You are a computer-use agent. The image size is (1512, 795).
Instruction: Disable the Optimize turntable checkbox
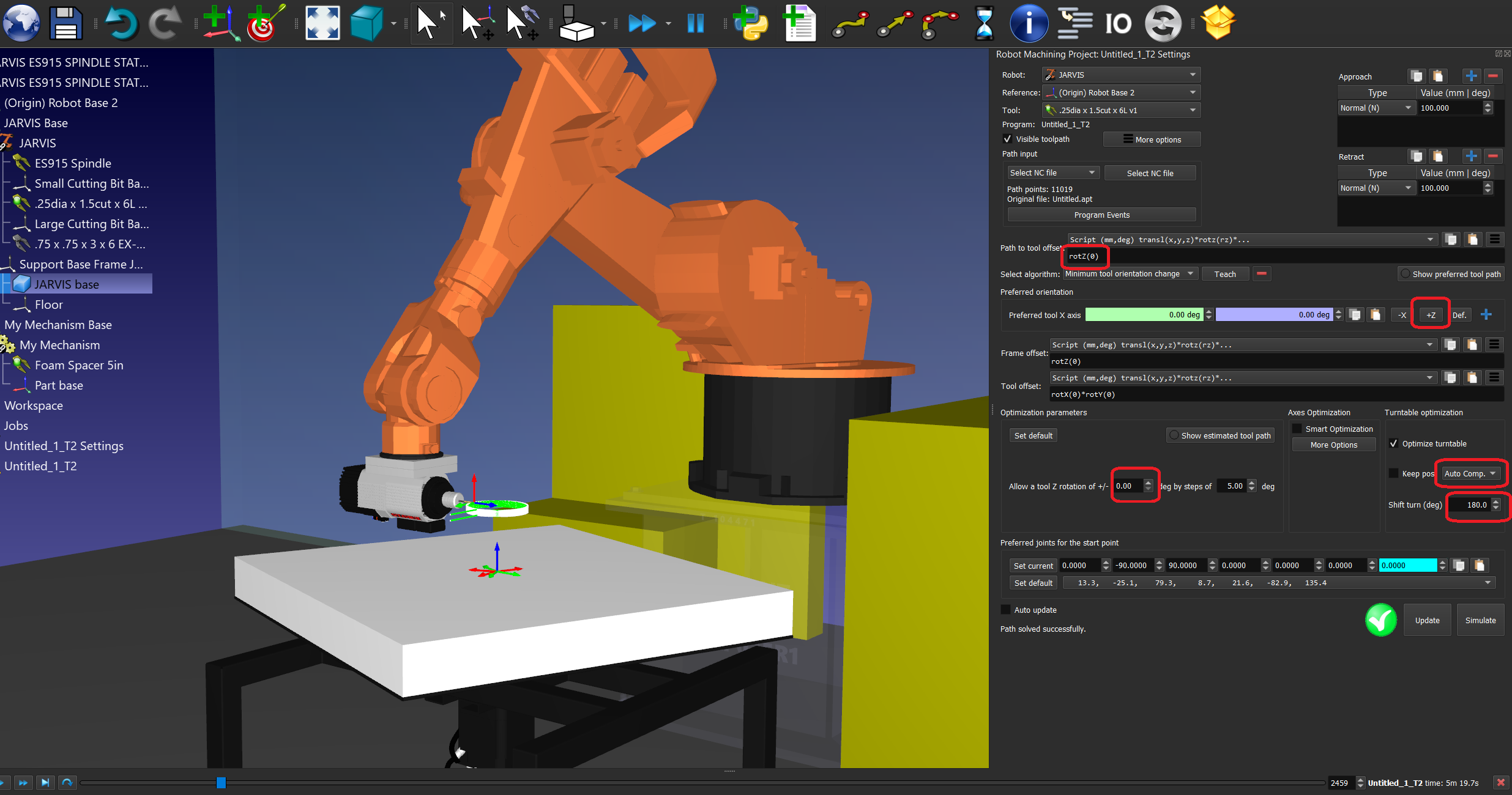1394,443
